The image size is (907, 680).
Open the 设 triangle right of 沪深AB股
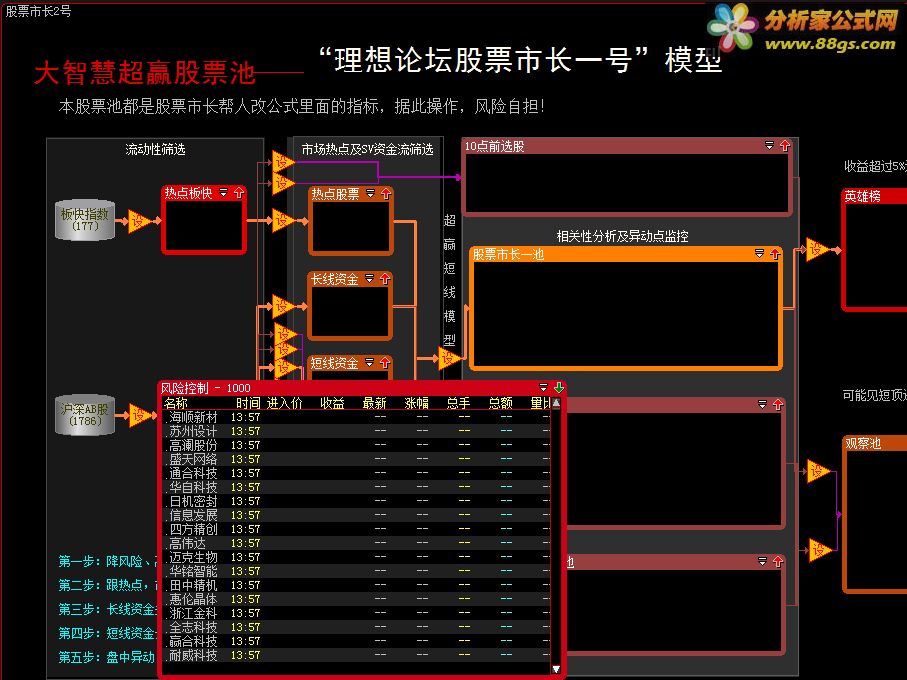coord(139,415)
